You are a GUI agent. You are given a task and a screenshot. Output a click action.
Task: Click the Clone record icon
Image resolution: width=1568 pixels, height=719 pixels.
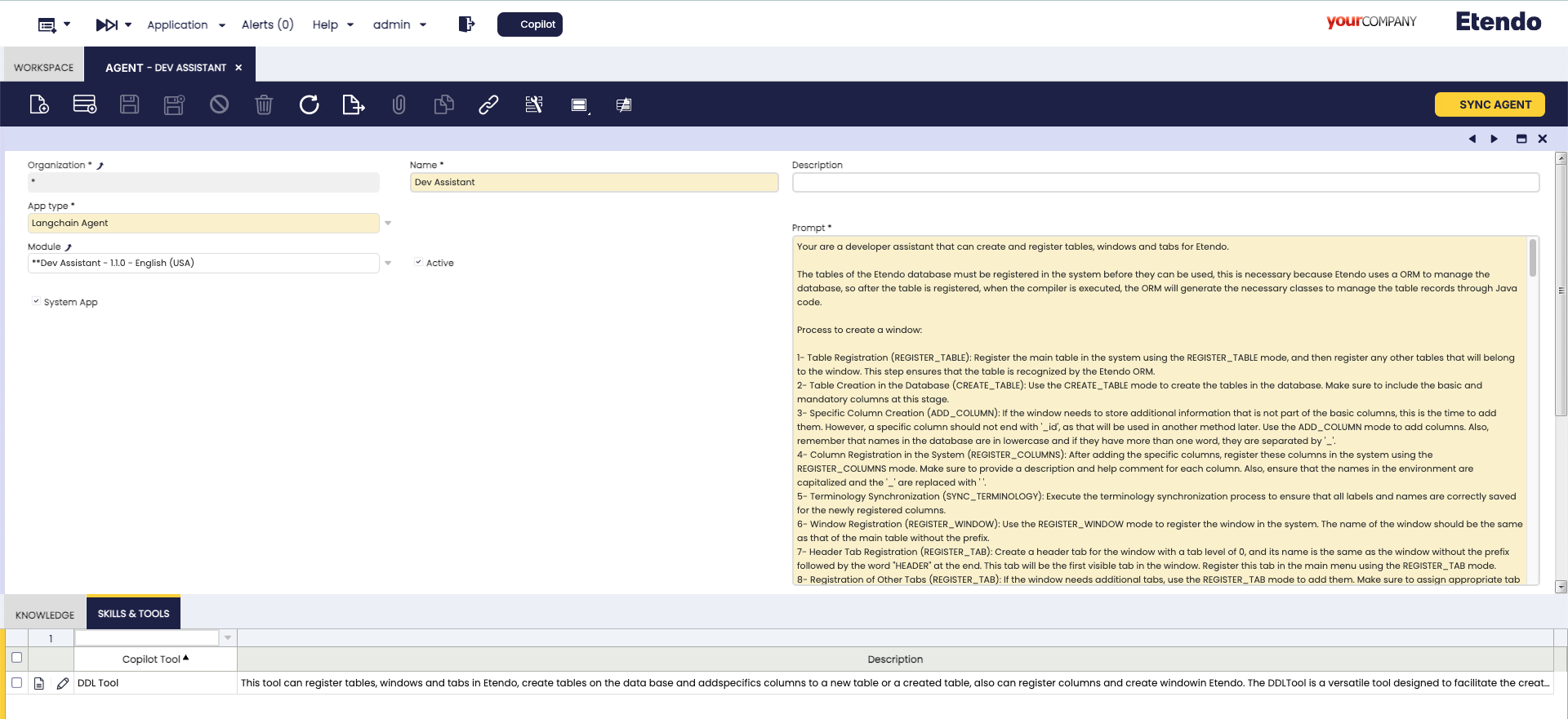tap(443, 104)
